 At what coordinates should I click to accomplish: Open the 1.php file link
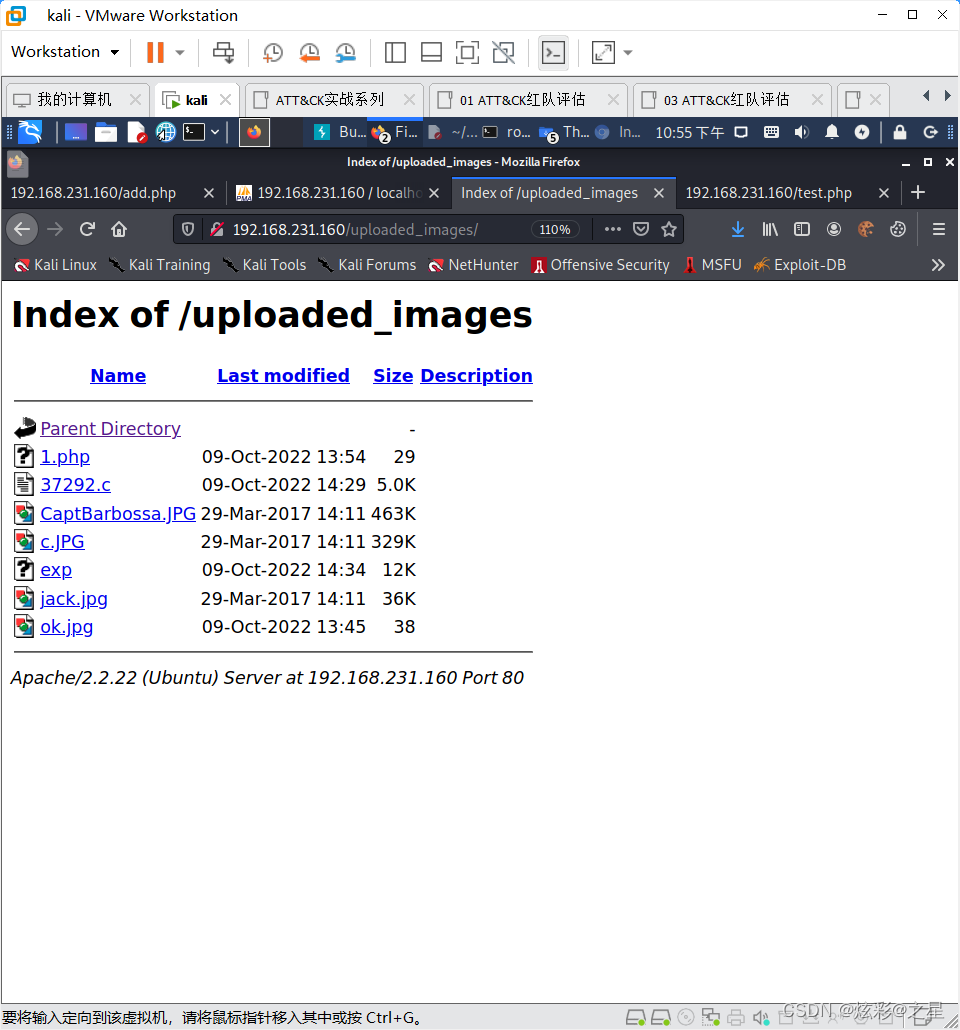click(65, 457)
